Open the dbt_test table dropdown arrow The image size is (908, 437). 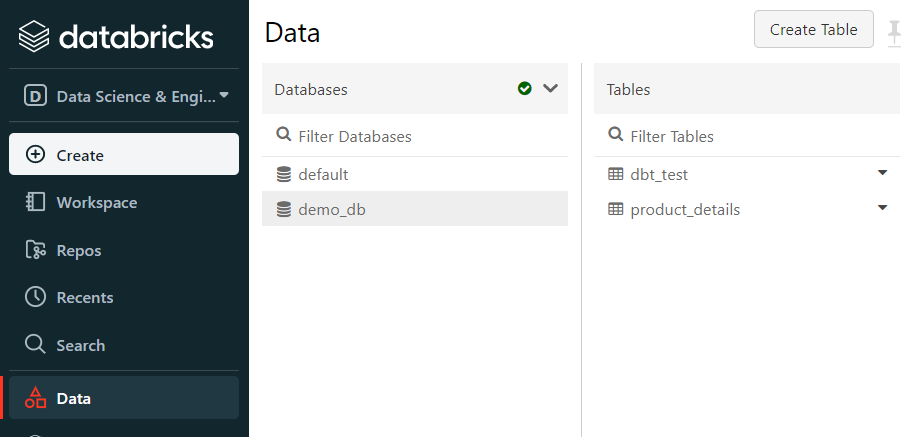pos(883,172)
